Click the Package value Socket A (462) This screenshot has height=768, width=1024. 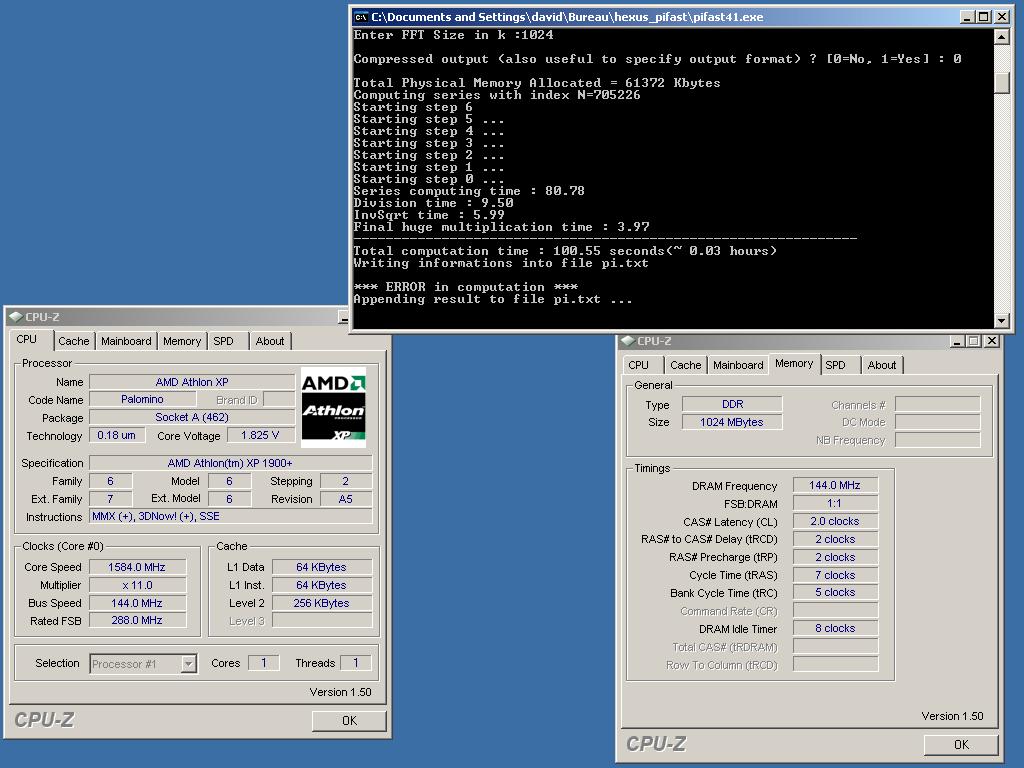tap(192, 417)
